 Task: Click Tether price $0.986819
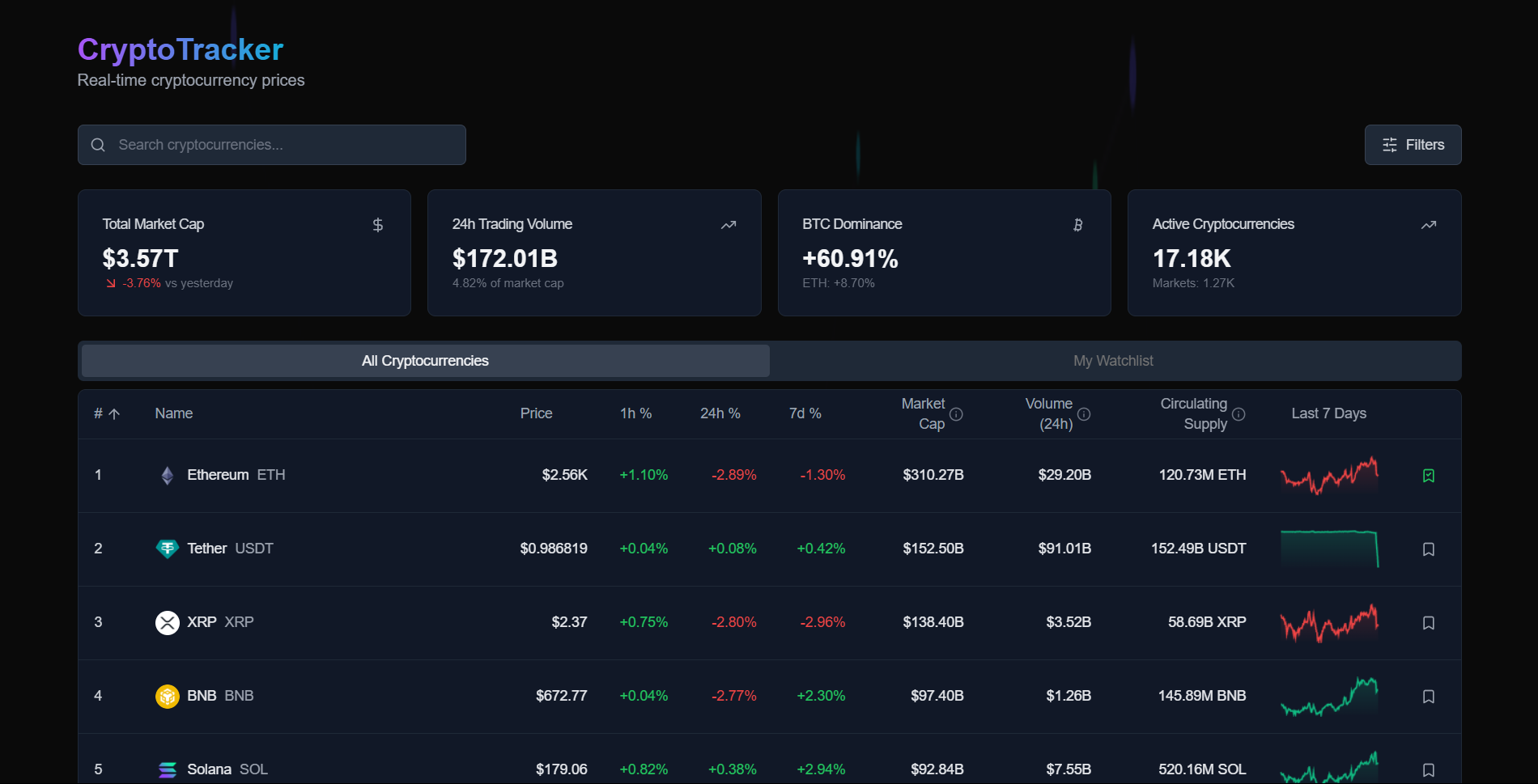coord(554,549)
